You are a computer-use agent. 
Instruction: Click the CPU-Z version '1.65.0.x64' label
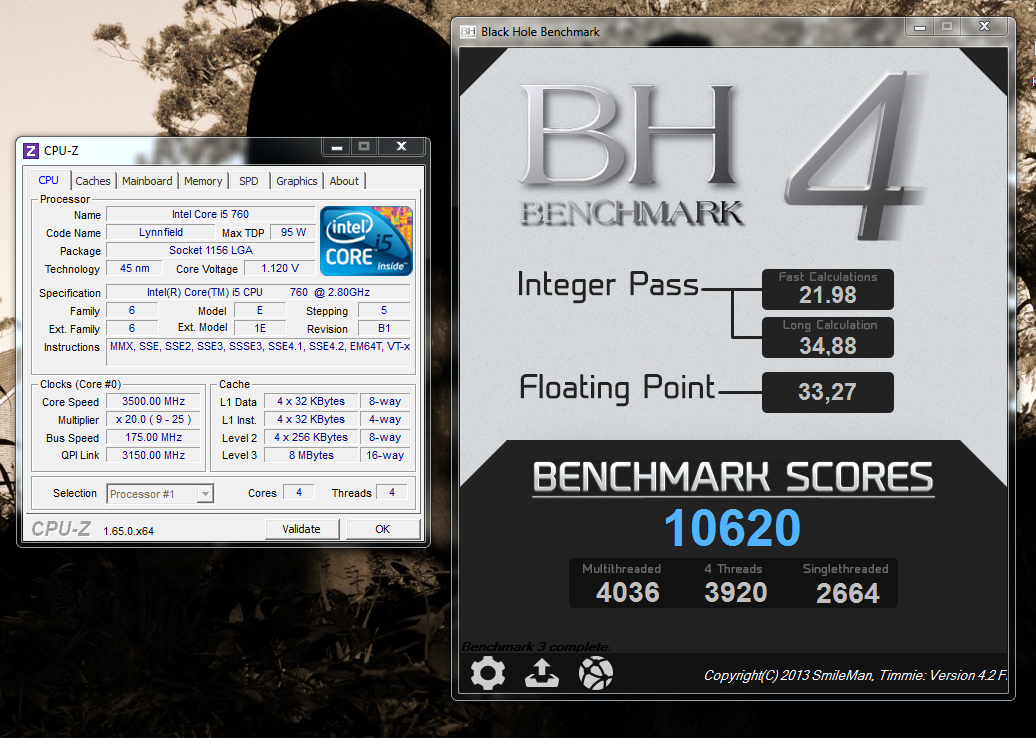coord(128,531)
